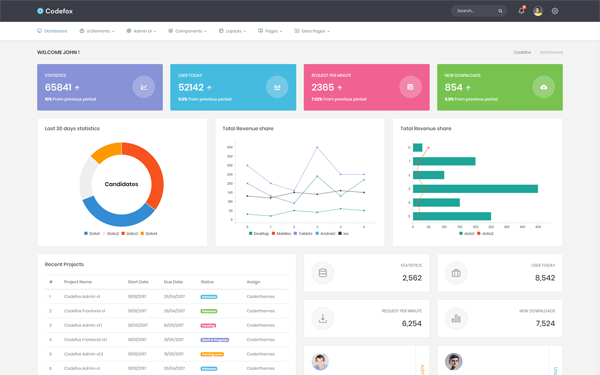
Task: Toggle data1 in the bar chart legend
Action: coord(467,233)
